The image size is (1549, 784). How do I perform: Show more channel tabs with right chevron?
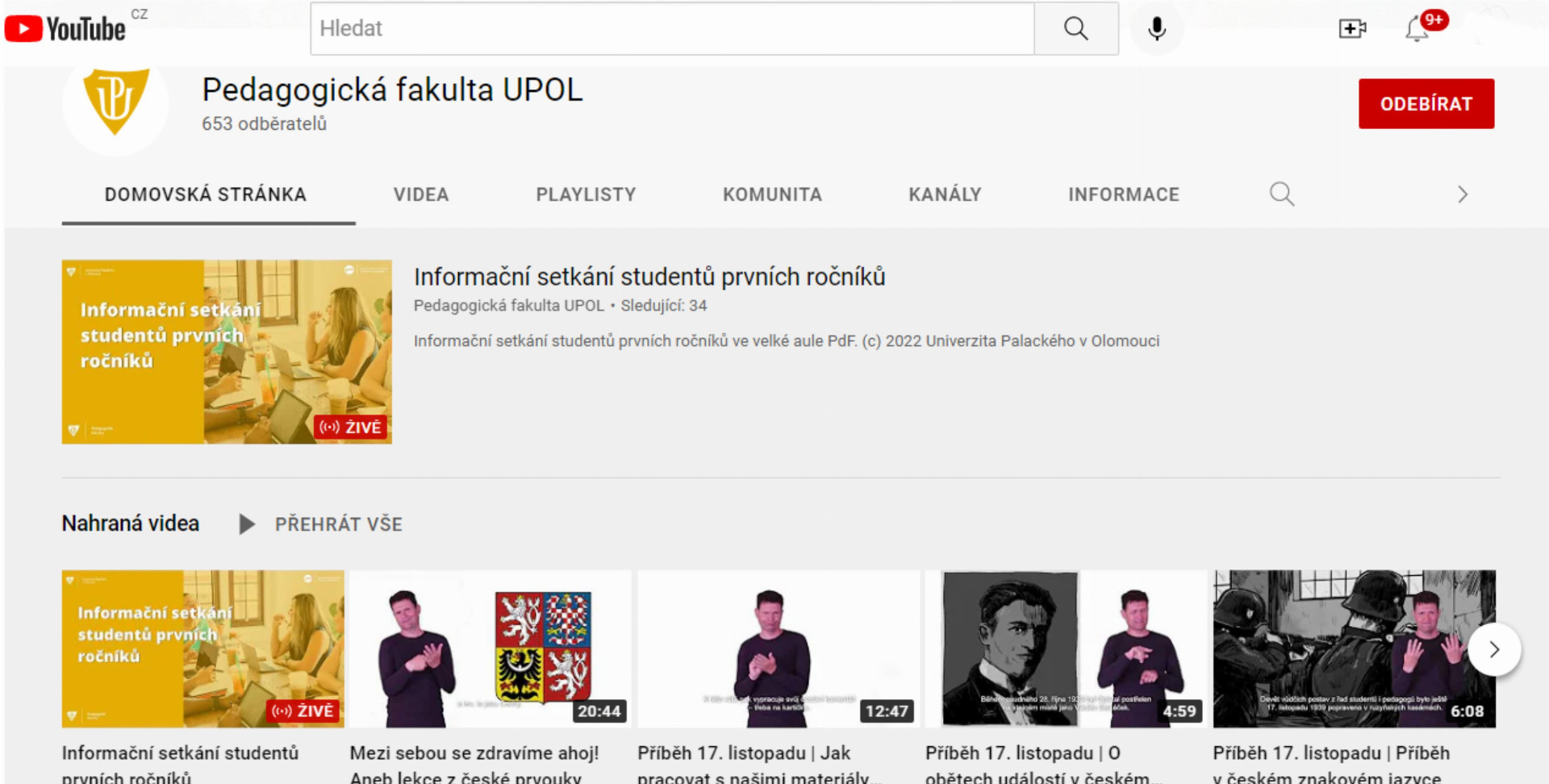(1462, 194)
